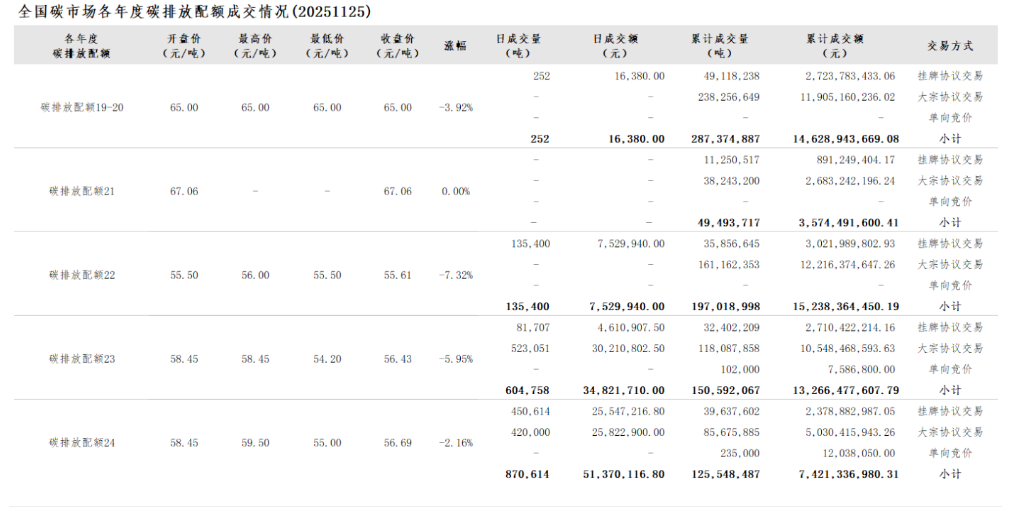The width and height of the screenshot is (1035, 516).
Task: Select the 收盘价 column header
Action: 397,46
